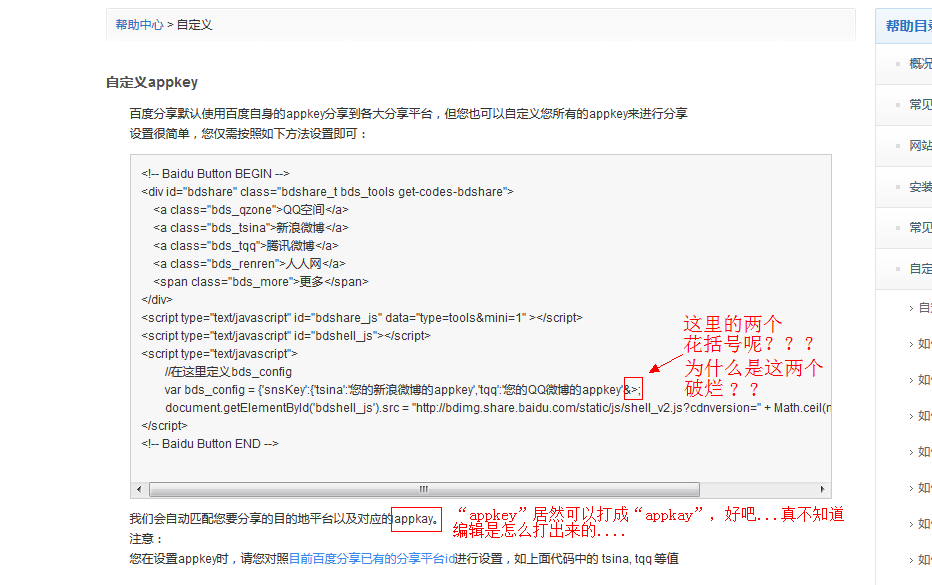This screenshot has height=585, width=932.
Task: Click the 自定义 breadcrumb text
Action: coord(194,25)
